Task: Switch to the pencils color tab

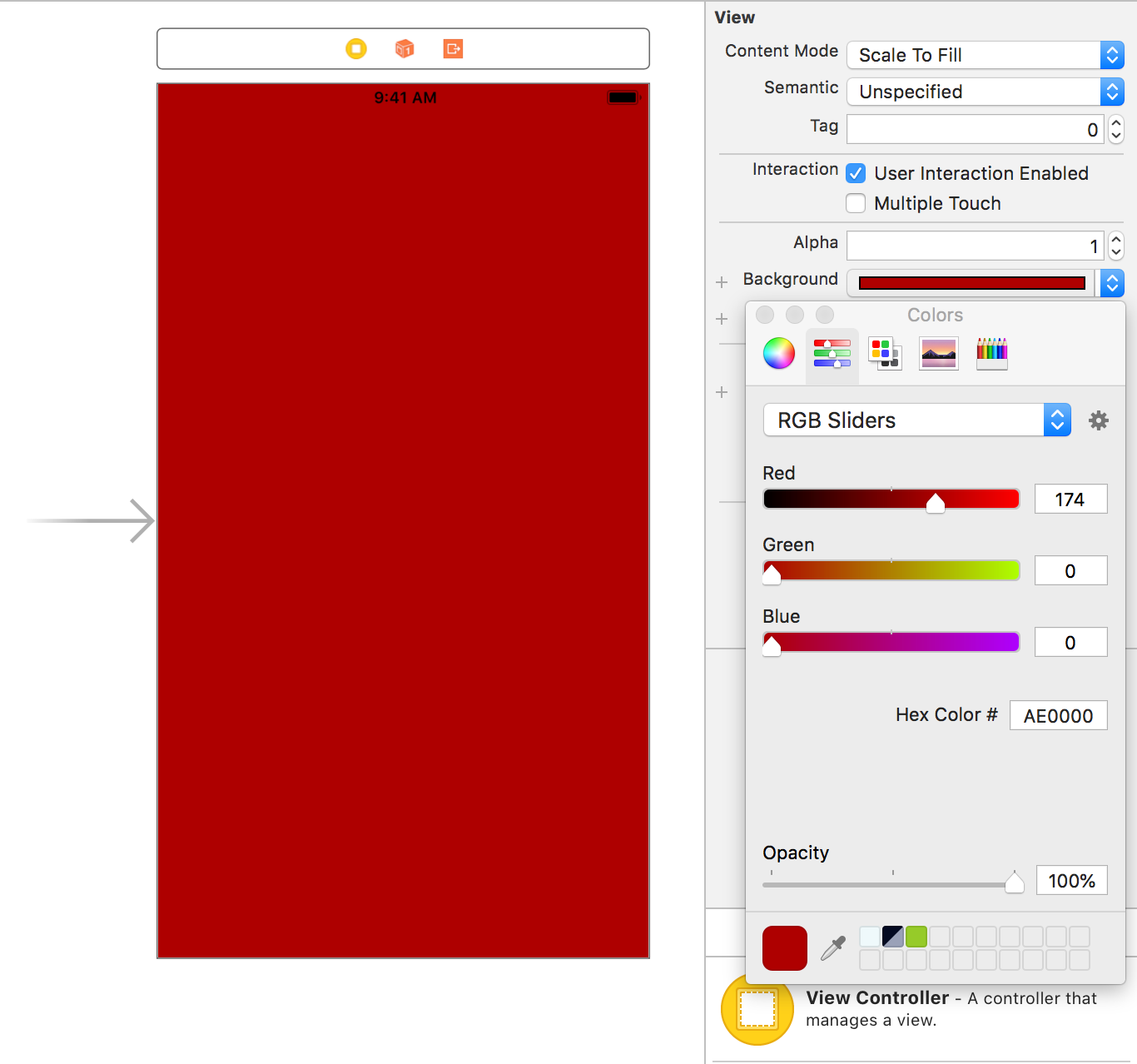Action: coord(992,354)
